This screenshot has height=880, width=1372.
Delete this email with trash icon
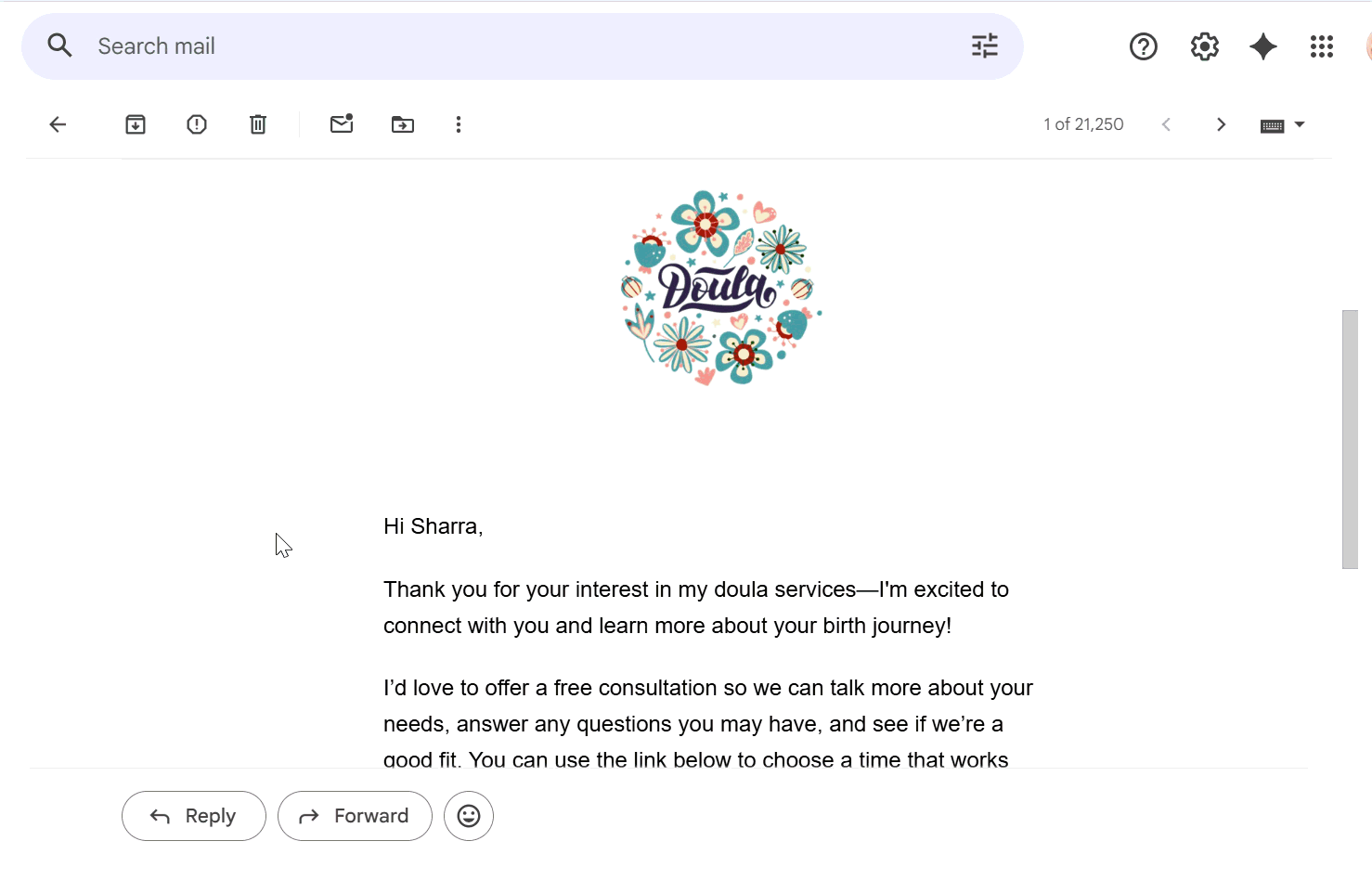(258, 124)
